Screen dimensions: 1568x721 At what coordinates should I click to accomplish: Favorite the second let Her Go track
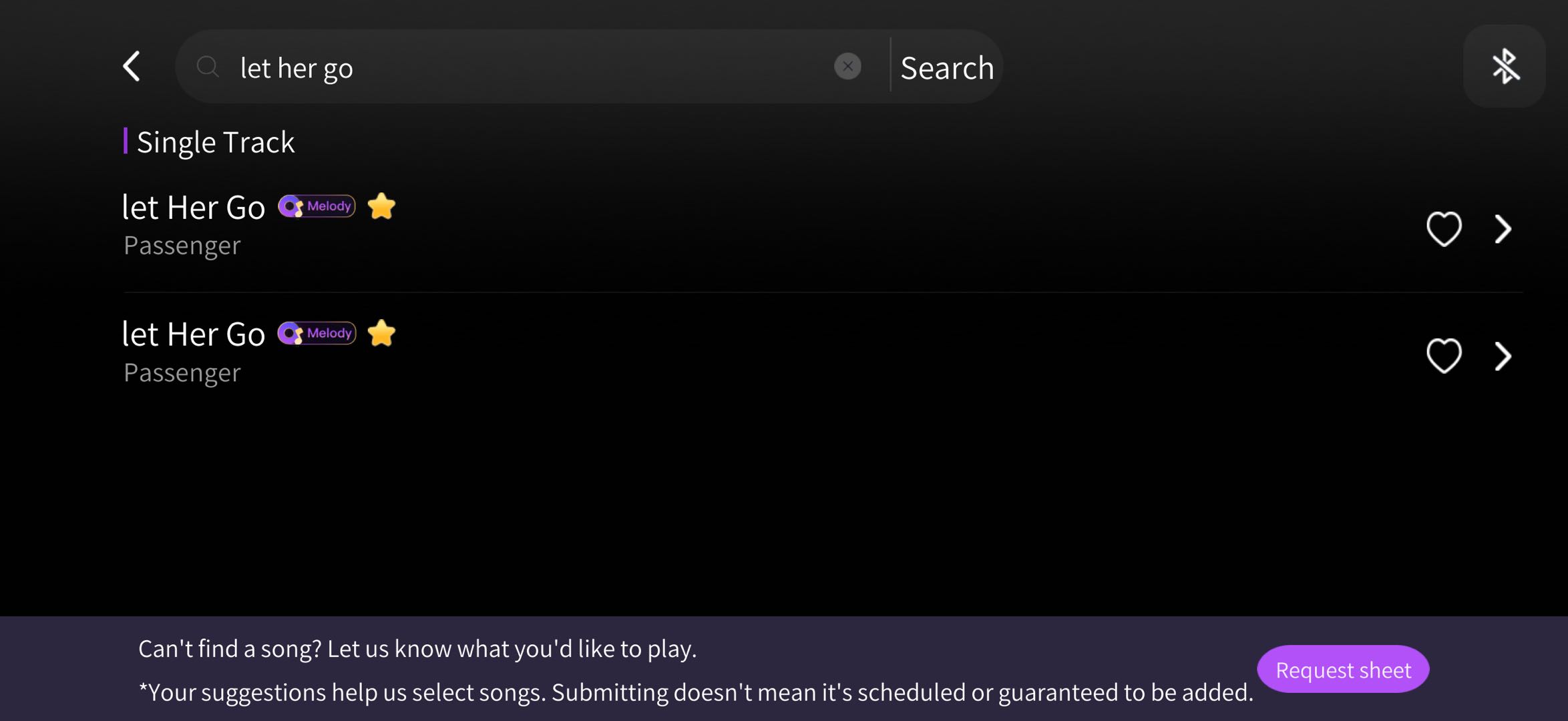[1444, 356]
